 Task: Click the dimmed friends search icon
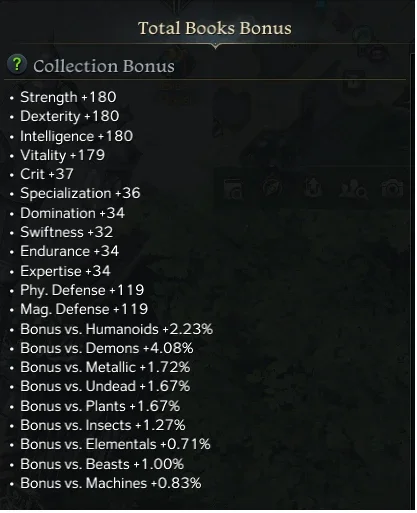353,189
